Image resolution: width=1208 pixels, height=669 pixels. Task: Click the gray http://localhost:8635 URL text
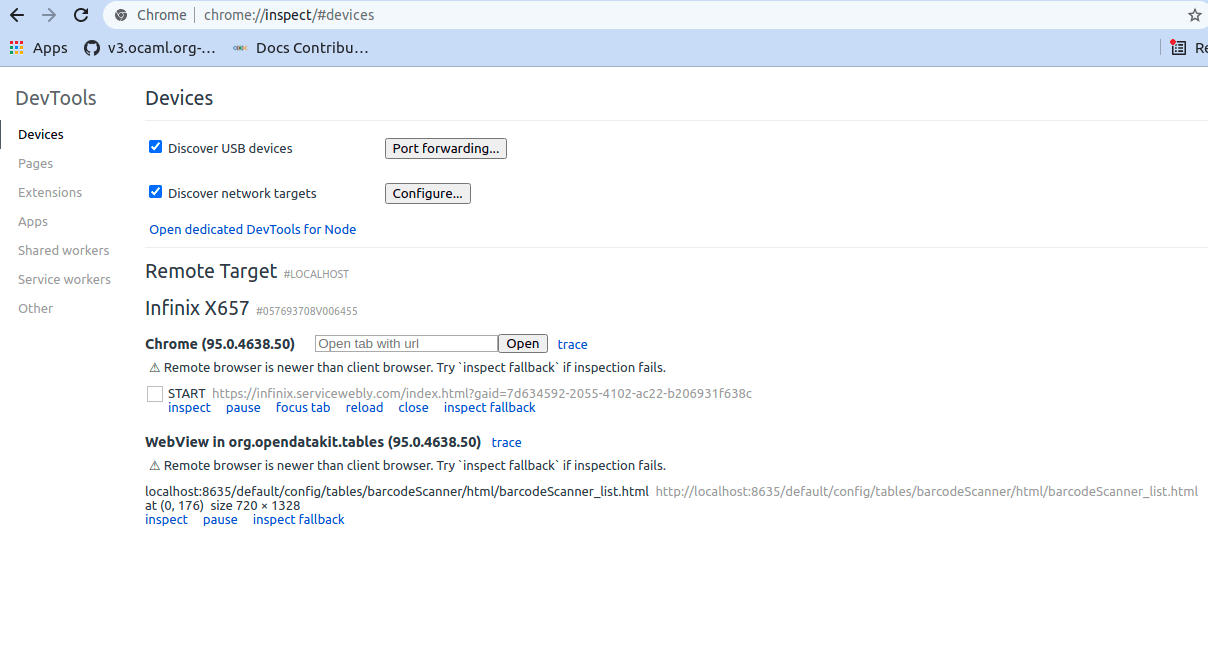coord(926,491)
